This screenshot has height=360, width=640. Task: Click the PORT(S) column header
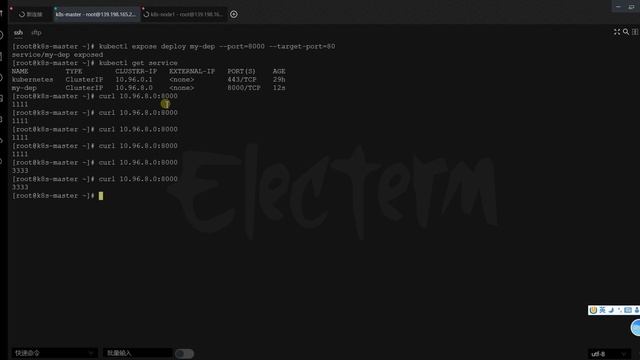coord(242,71)
